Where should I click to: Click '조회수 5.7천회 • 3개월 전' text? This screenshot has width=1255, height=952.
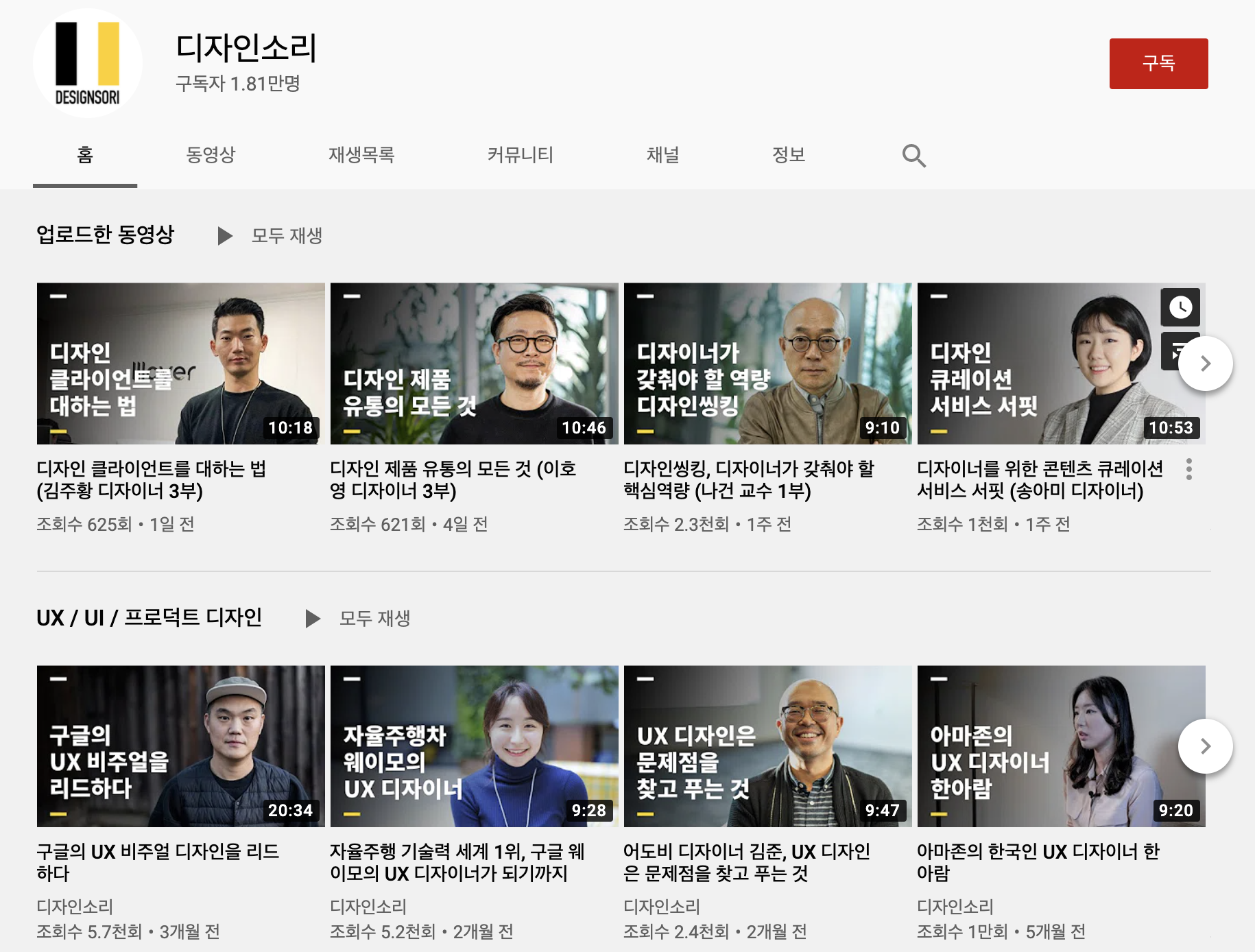click(128, 931)
